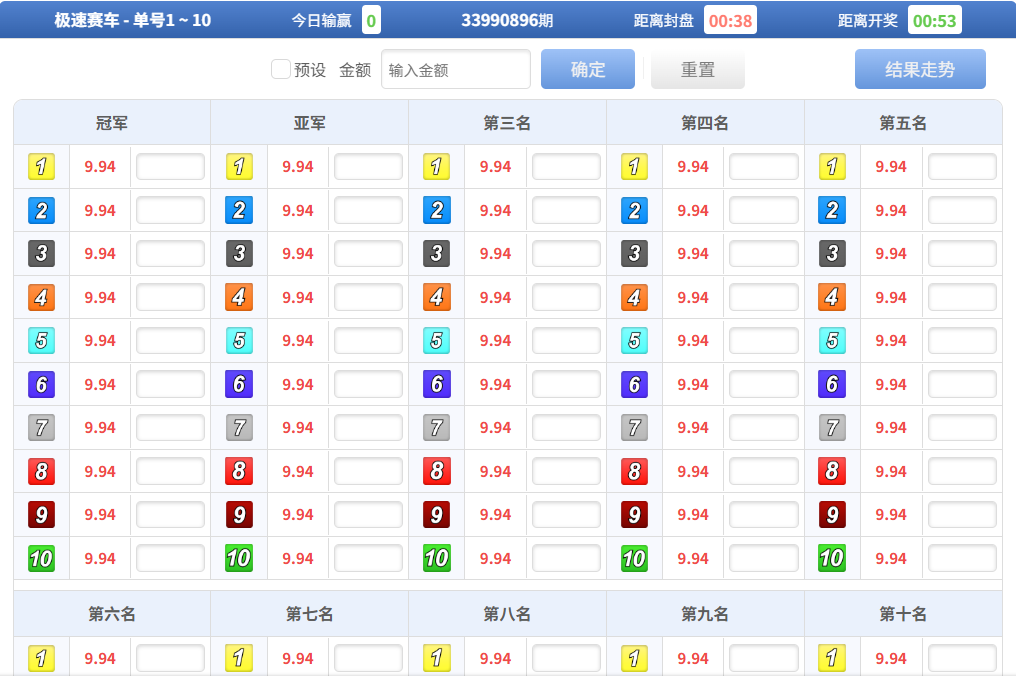
Task: Open the 结果走势 results trend view
Action: (919, 69)
